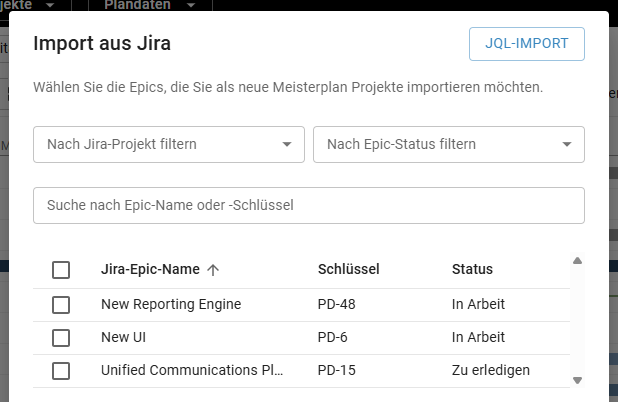
Task: Open the Plandaten menu in background
Action: click(x=150, y=5)
